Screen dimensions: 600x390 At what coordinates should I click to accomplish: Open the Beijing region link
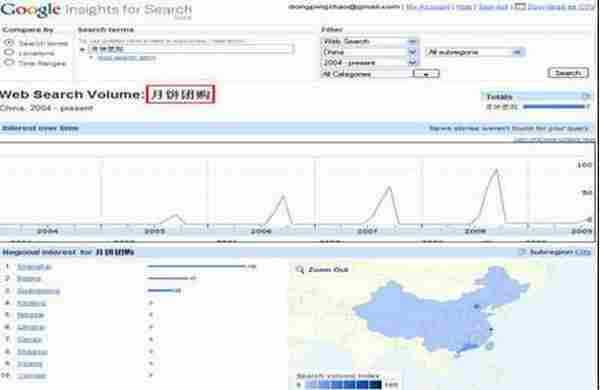click(29, 279)
